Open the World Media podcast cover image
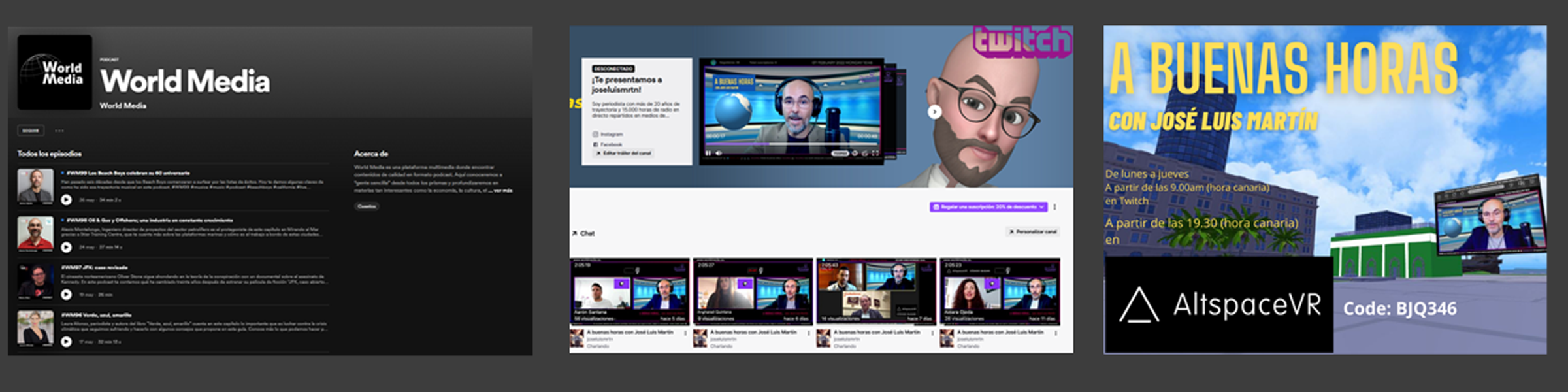Image resolution: width=1568 pixels, height=392 pixels. point(54,73)
